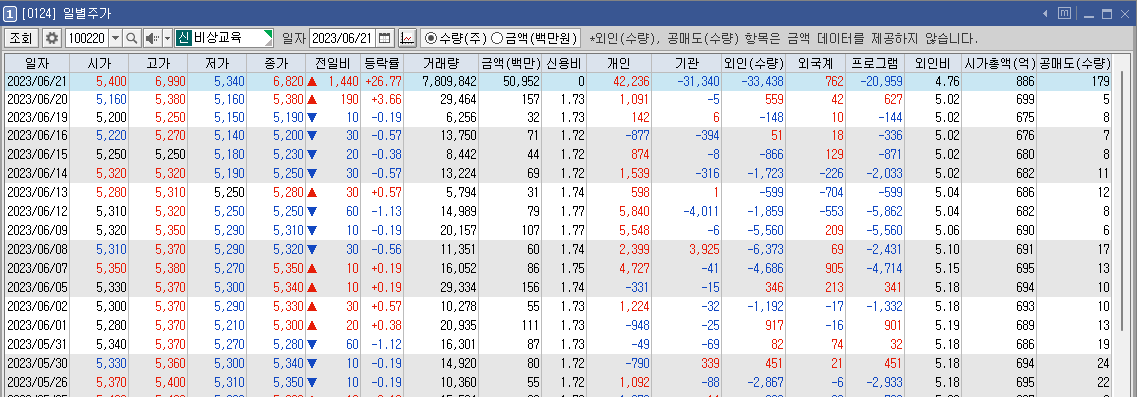Click the chart view icon
This screenshot has width=1137, height=397.
[x=407, y=38]
